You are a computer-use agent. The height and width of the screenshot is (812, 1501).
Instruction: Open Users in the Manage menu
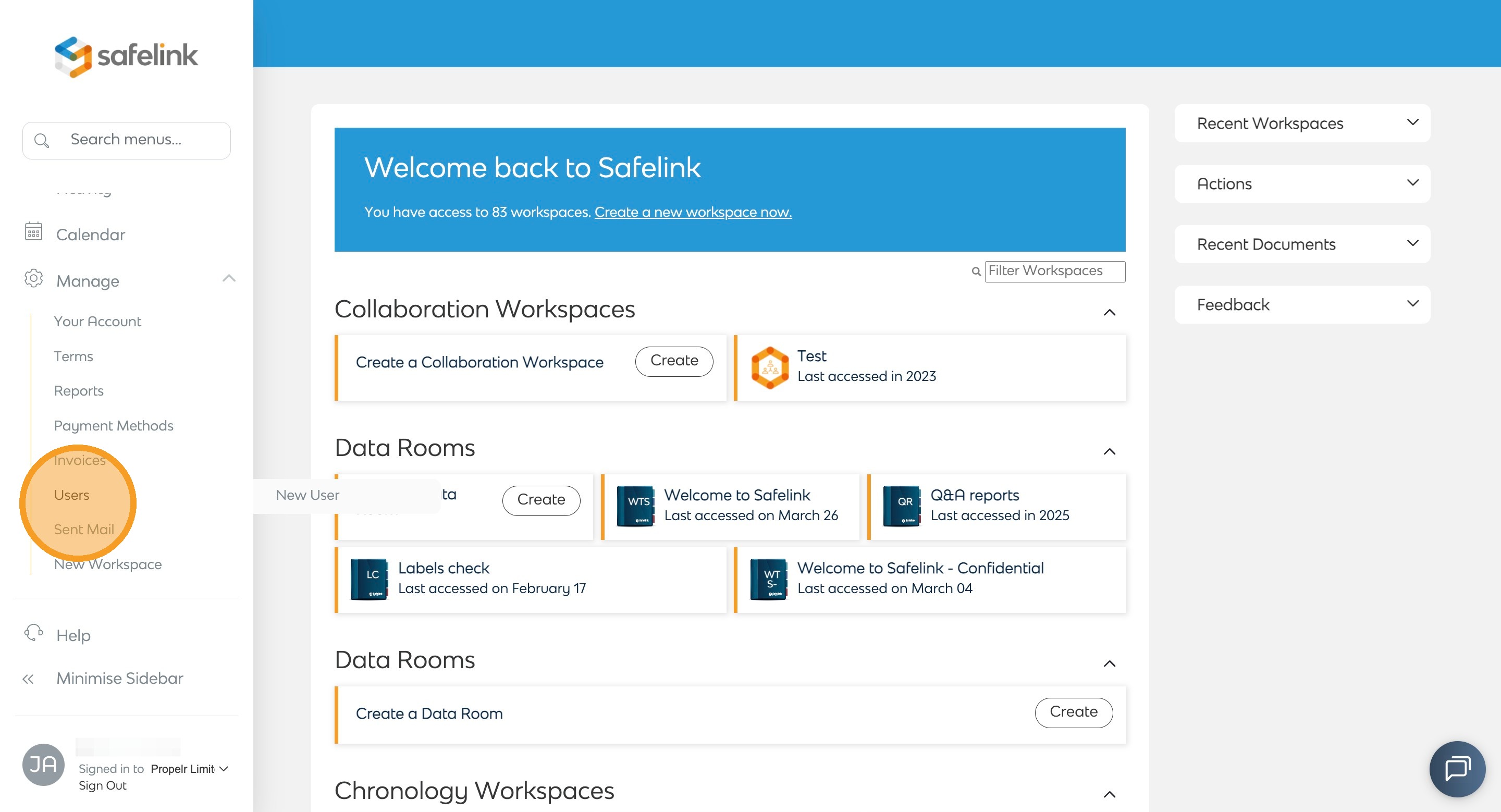71,495
